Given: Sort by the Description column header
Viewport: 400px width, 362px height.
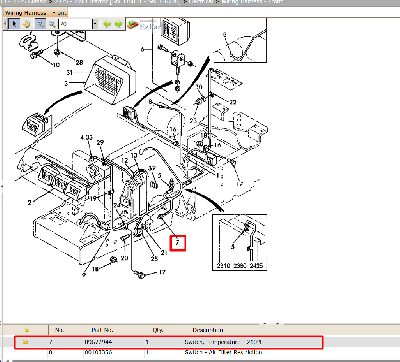Looking at the screenshot, I should (x=207, y=330).
